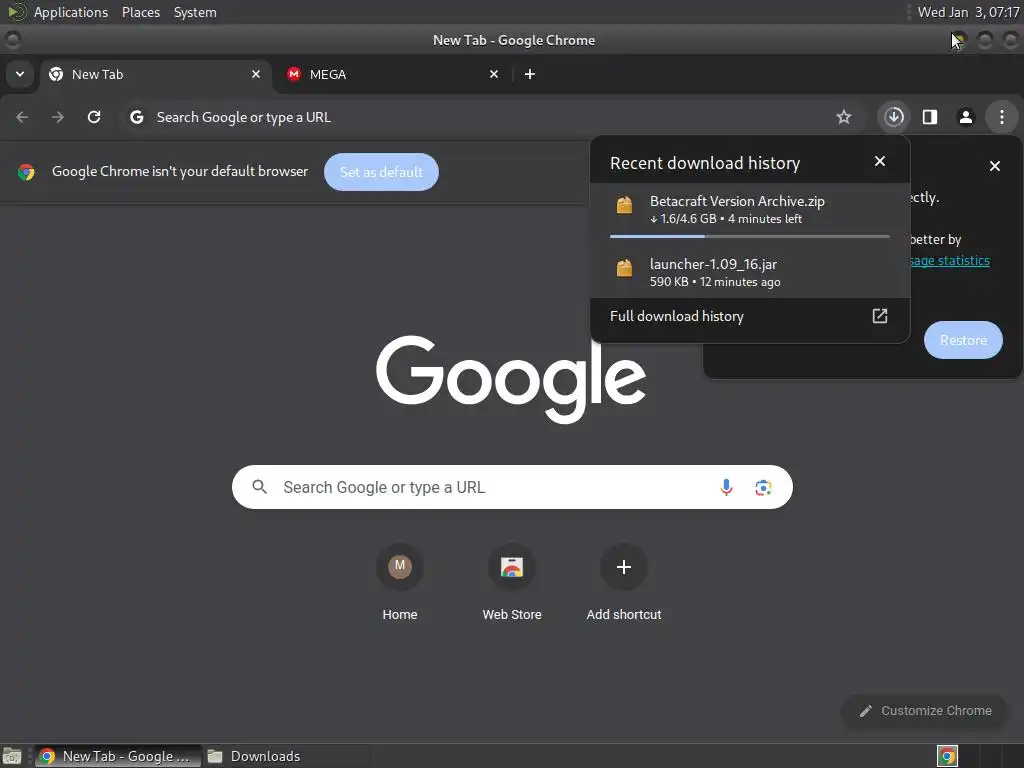
Task: Switch to the MEGA tab
Action: coord(393,74)
